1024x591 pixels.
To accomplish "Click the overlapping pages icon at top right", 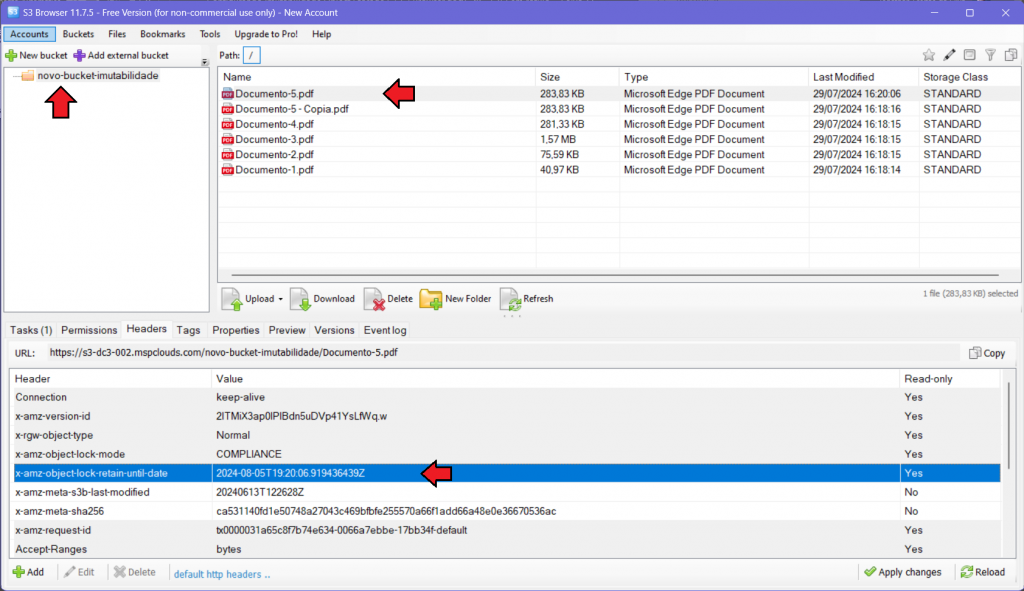I will tap(1011, 56).
